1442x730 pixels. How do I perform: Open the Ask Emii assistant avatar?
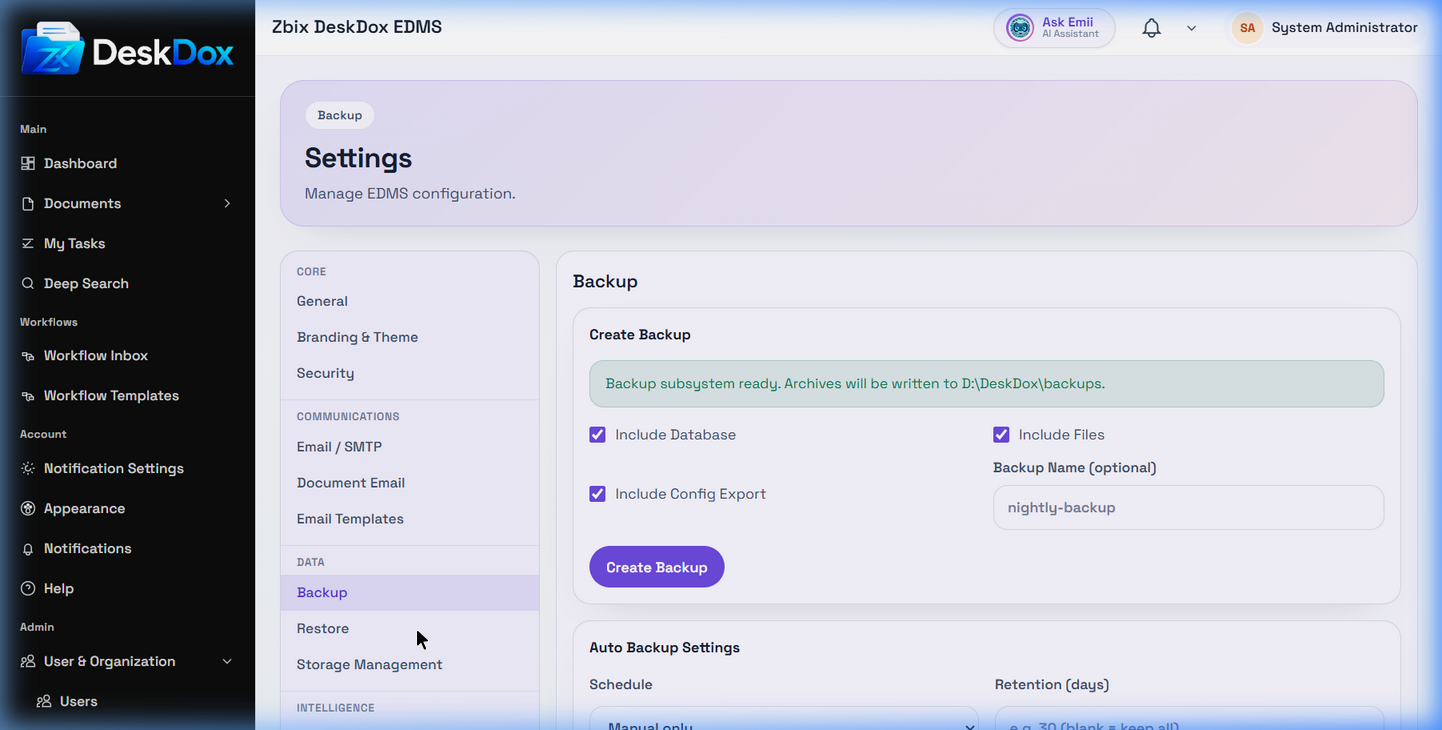point(1020,28)
